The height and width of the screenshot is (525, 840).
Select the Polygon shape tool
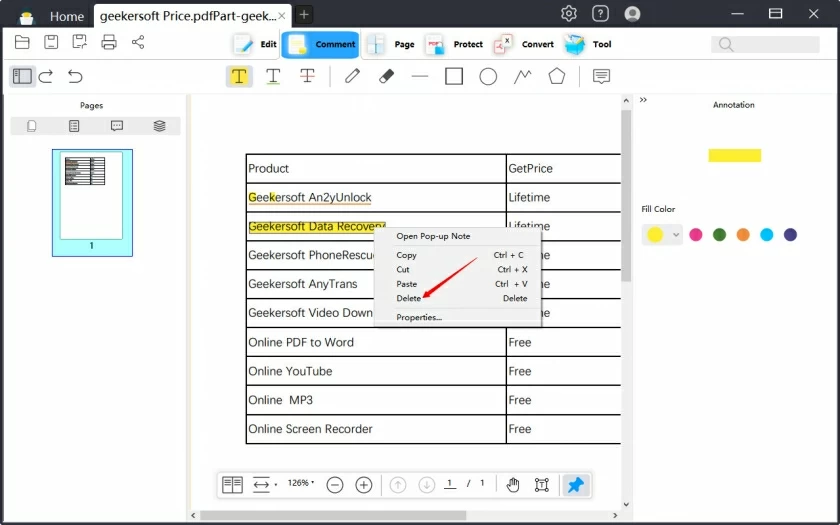[557, 76]
